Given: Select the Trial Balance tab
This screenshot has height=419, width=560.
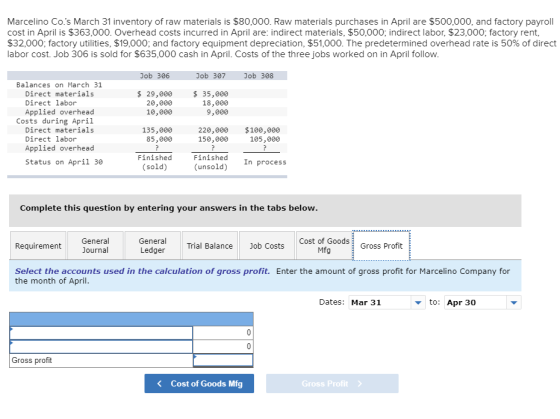Looking at the screenshot, I should (210, 246).
